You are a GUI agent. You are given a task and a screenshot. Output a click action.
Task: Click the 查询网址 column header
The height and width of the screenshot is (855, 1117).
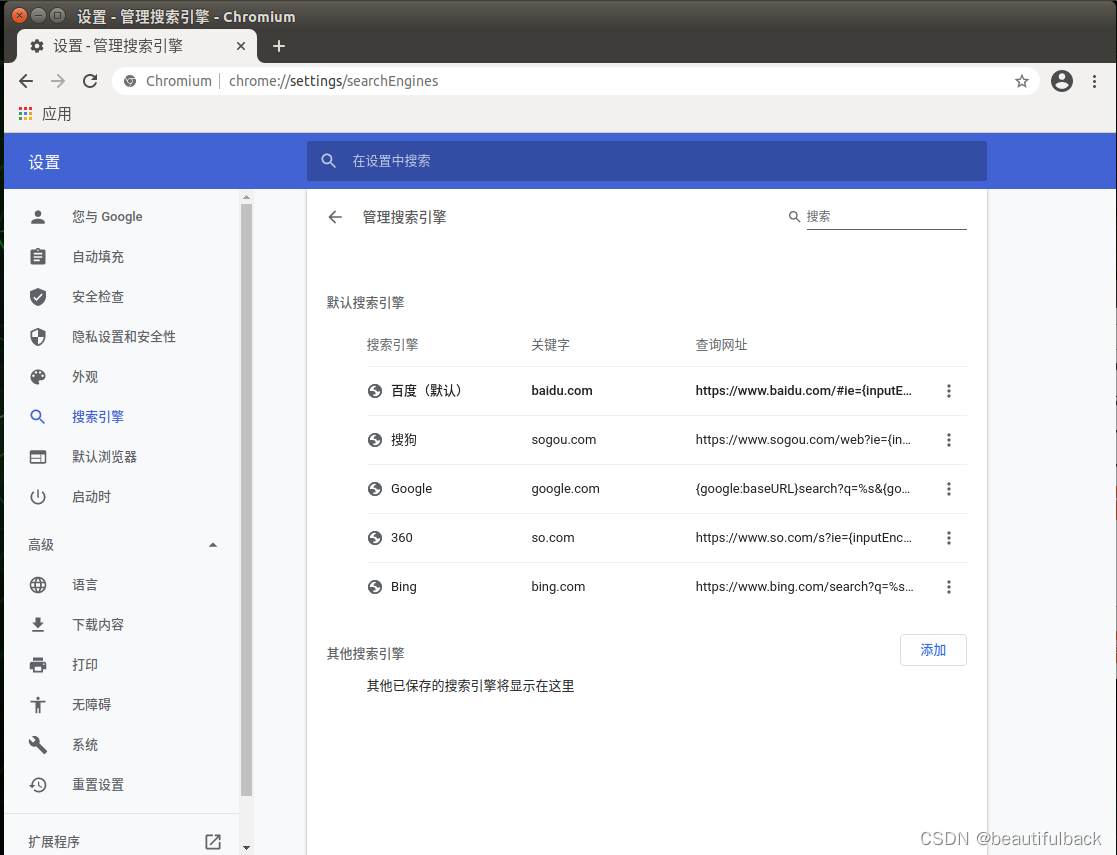(x=721, y=346)
